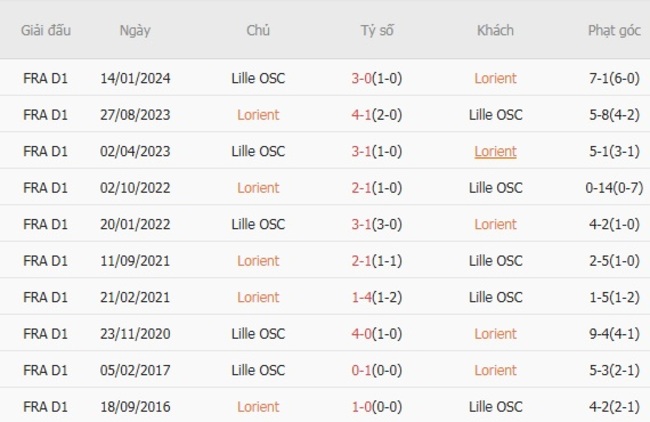The height and width of the screenshot is (422, 650).
Task: Click the "Tỷ số" column header
Action: (377, 30)
